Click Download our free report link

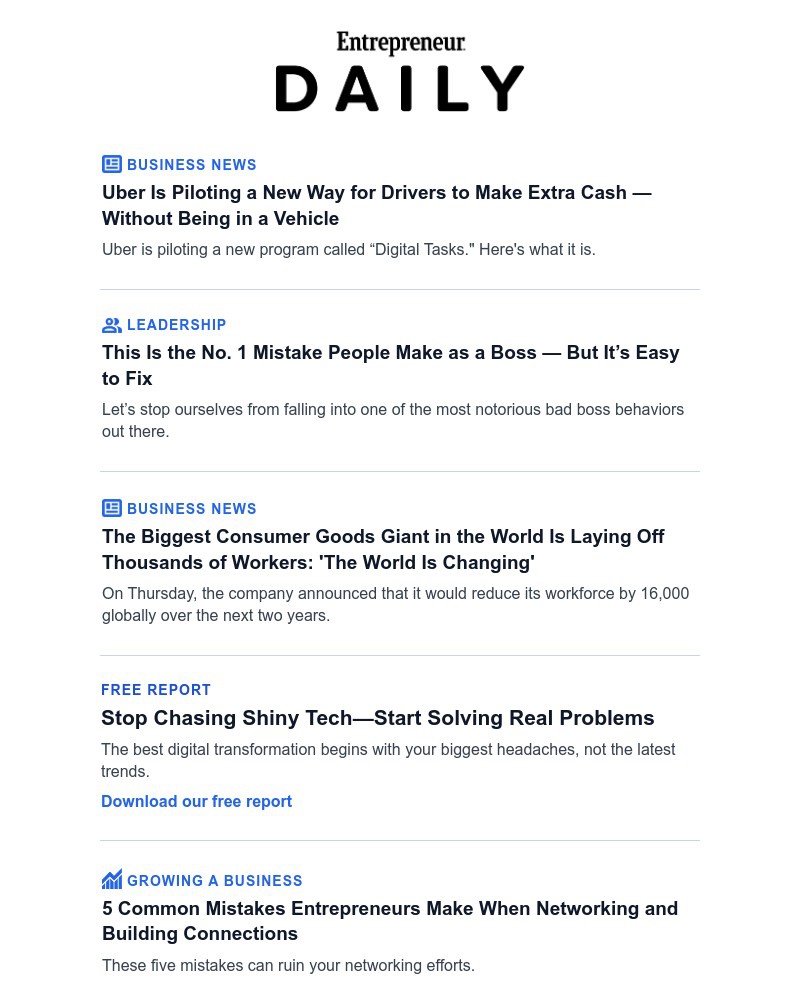tap(196, 801)
